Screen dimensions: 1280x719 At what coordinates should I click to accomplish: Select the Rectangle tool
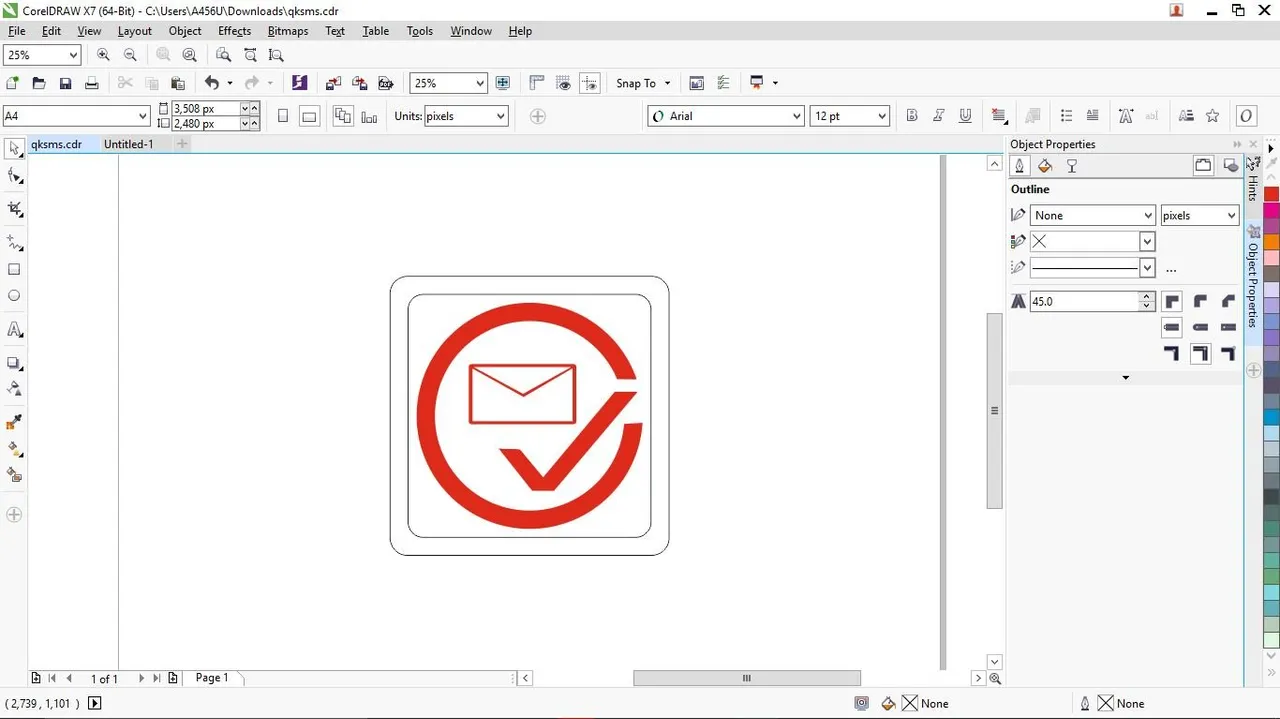tap(14, 270)
